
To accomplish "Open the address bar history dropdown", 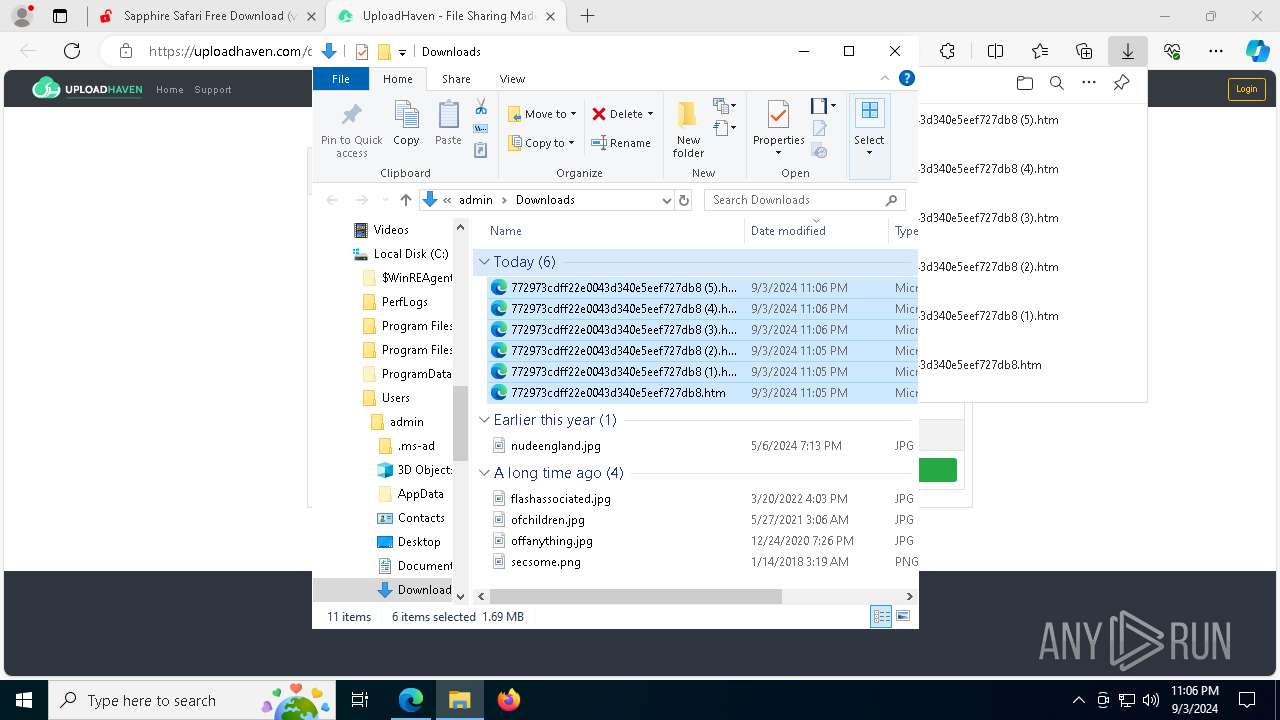I will click(667, 200).
